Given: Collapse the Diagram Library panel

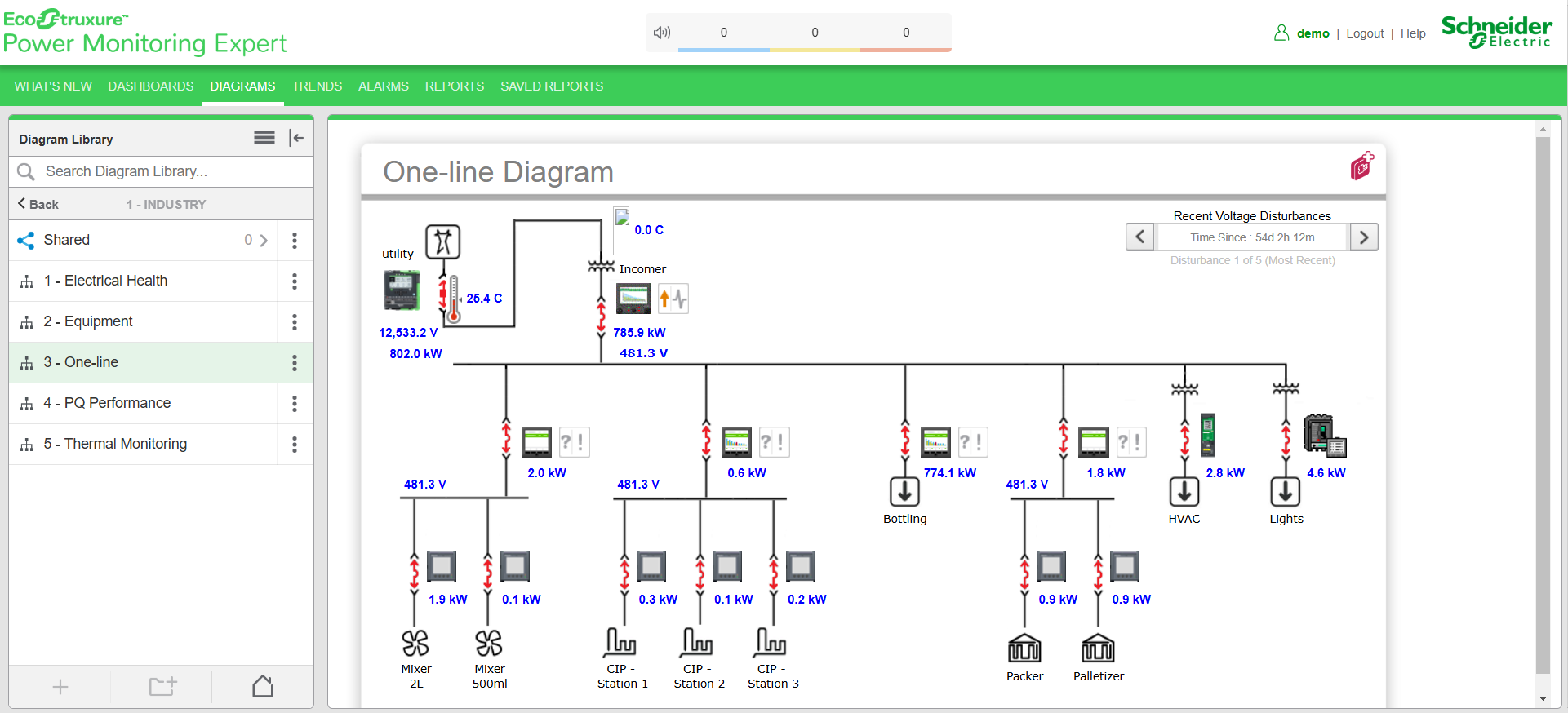Looking at the screenshot, I should 296,138.
